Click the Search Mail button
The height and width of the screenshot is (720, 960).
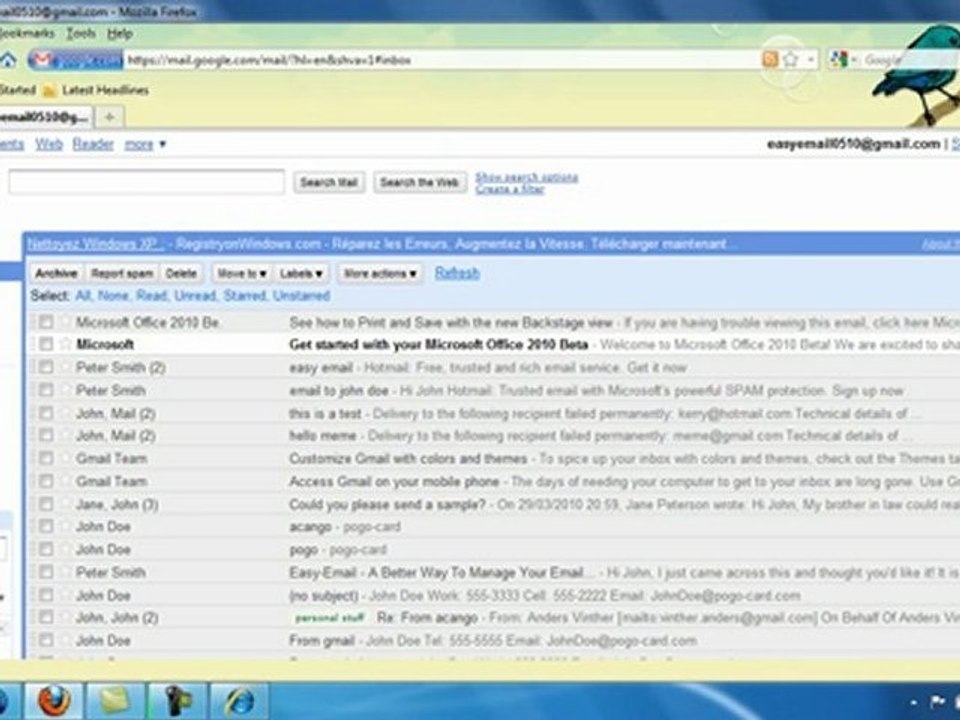(329, 182)
